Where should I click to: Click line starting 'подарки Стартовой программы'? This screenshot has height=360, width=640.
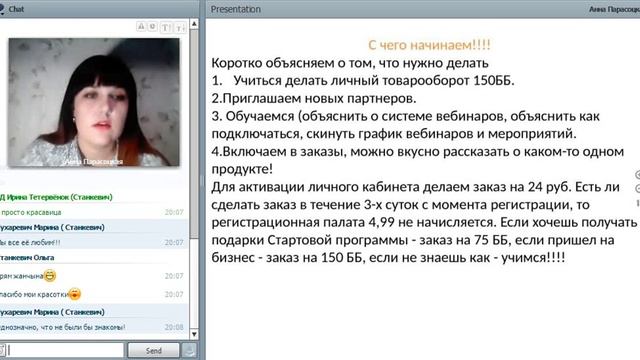pos(413,240)
